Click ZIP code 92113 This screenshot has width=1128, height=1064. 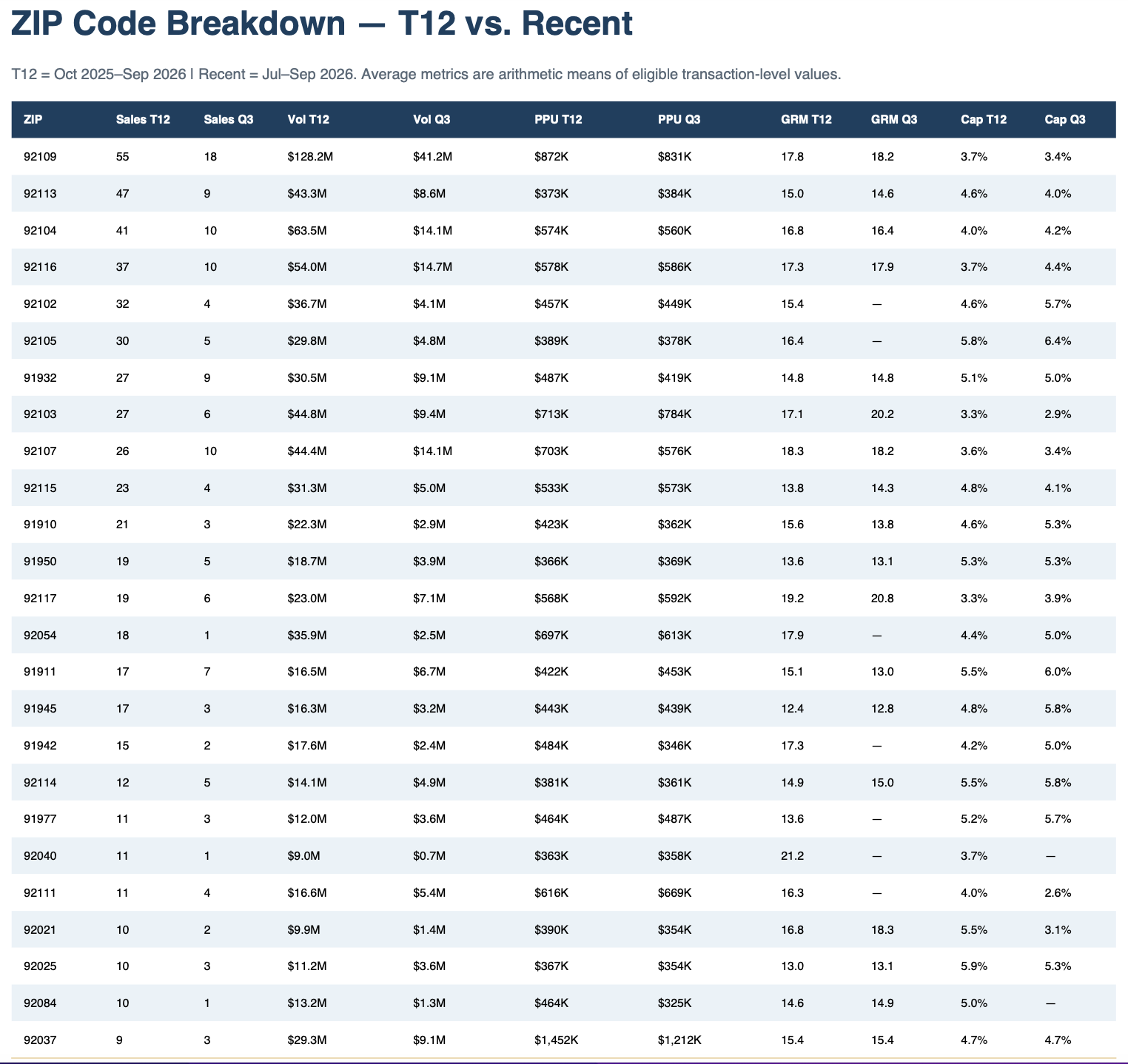click(40, 194)
